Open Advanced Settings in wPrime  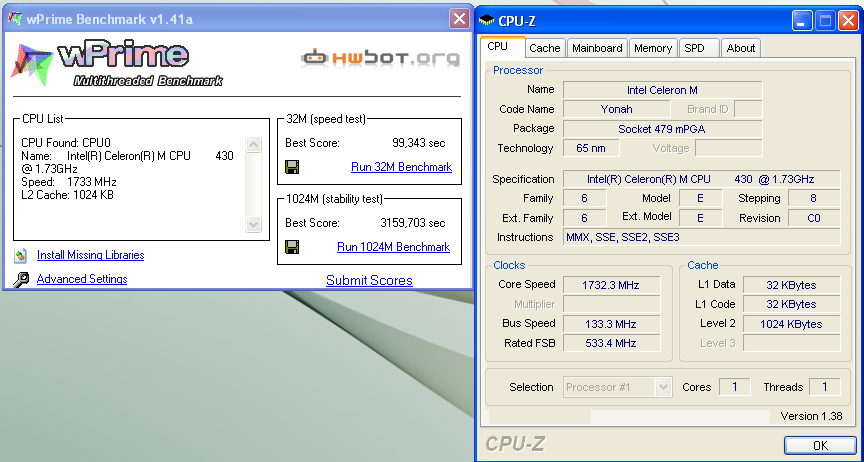click(x=82, y=279)
